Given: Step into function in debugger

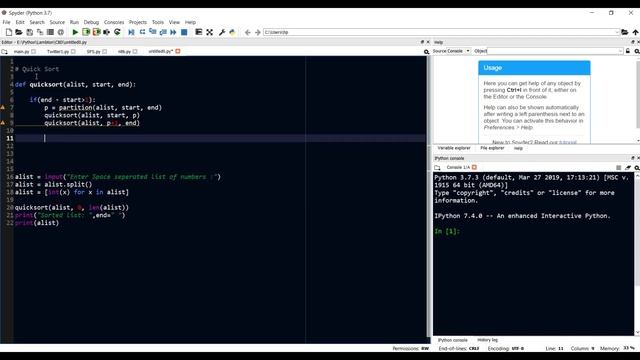Looking at the screenshot, I should [x=153, y=32].
